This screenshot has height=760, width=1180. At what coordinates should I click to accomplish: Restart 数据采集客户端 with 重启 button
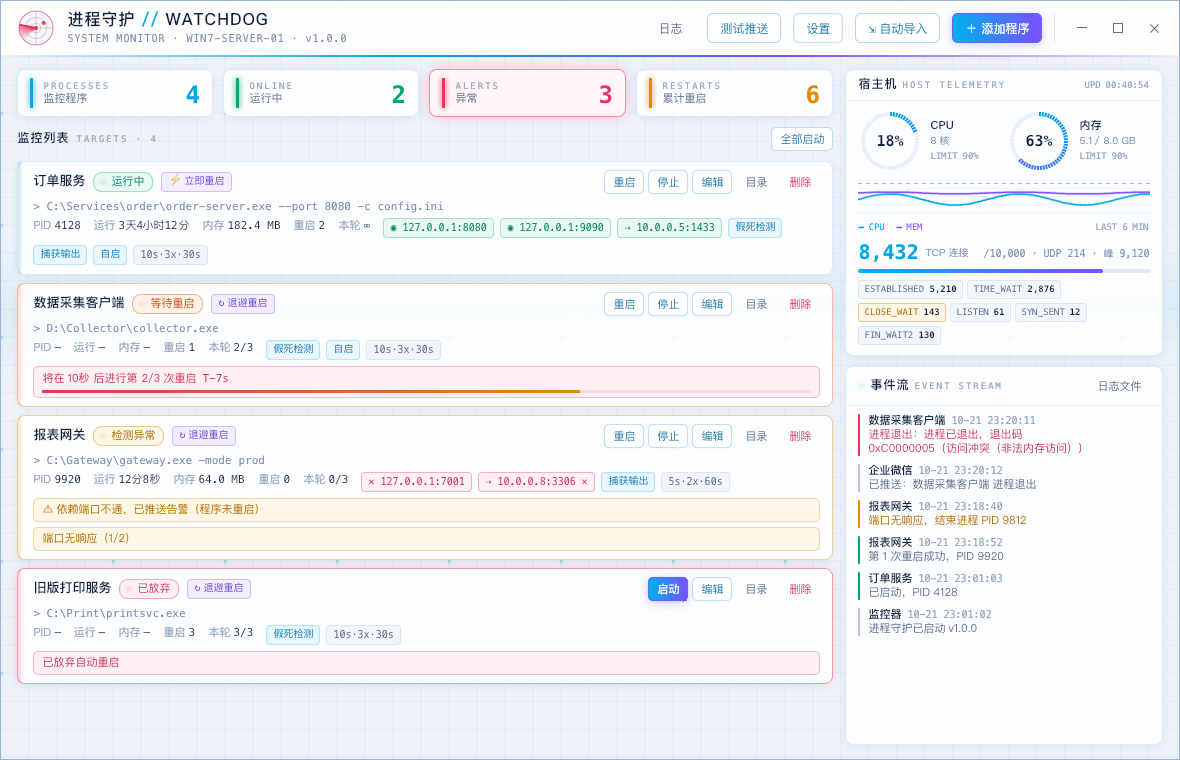pos(624,304)
